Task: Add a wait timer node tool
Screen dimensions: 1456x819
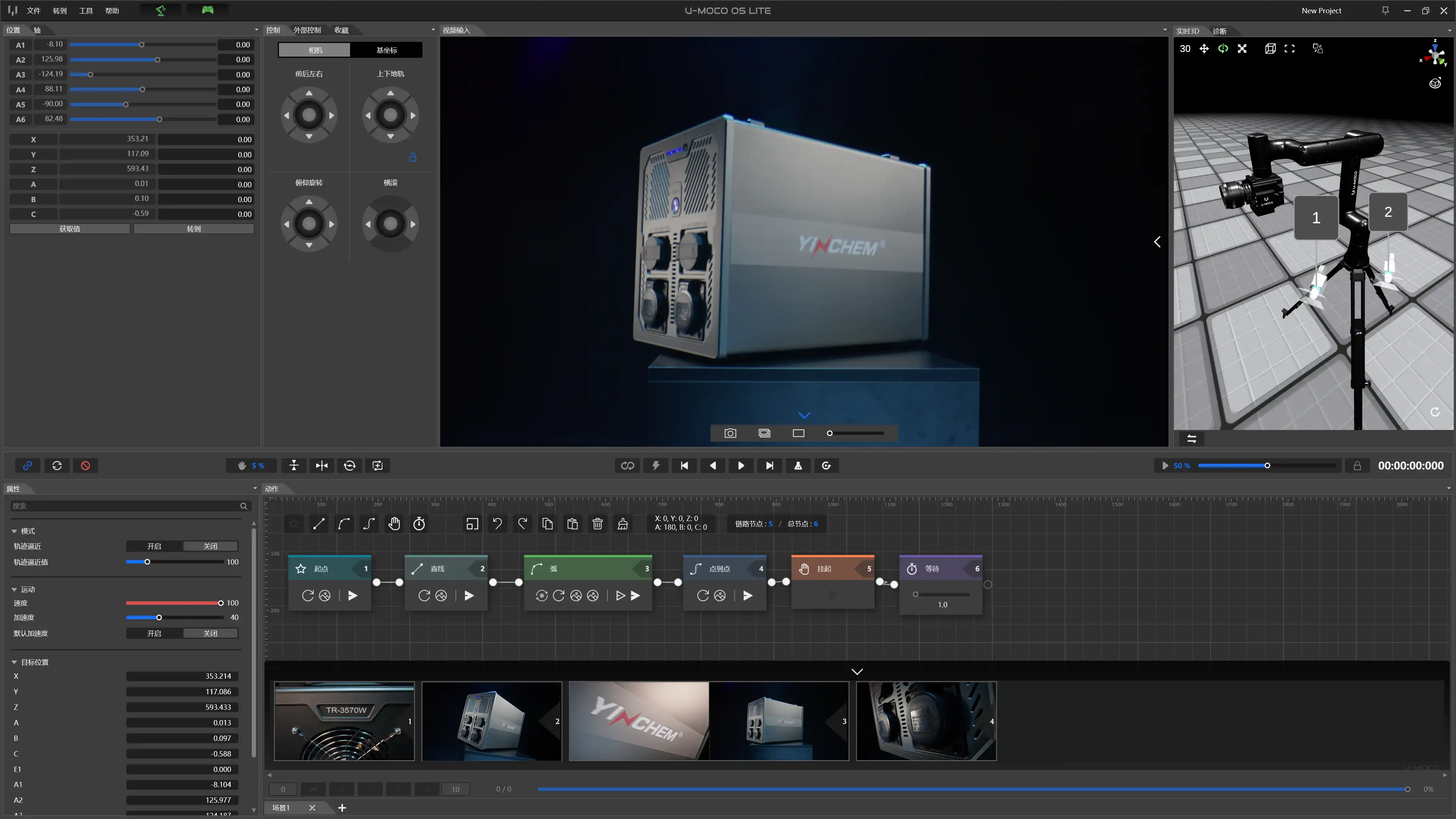Action: click(419, 524)
